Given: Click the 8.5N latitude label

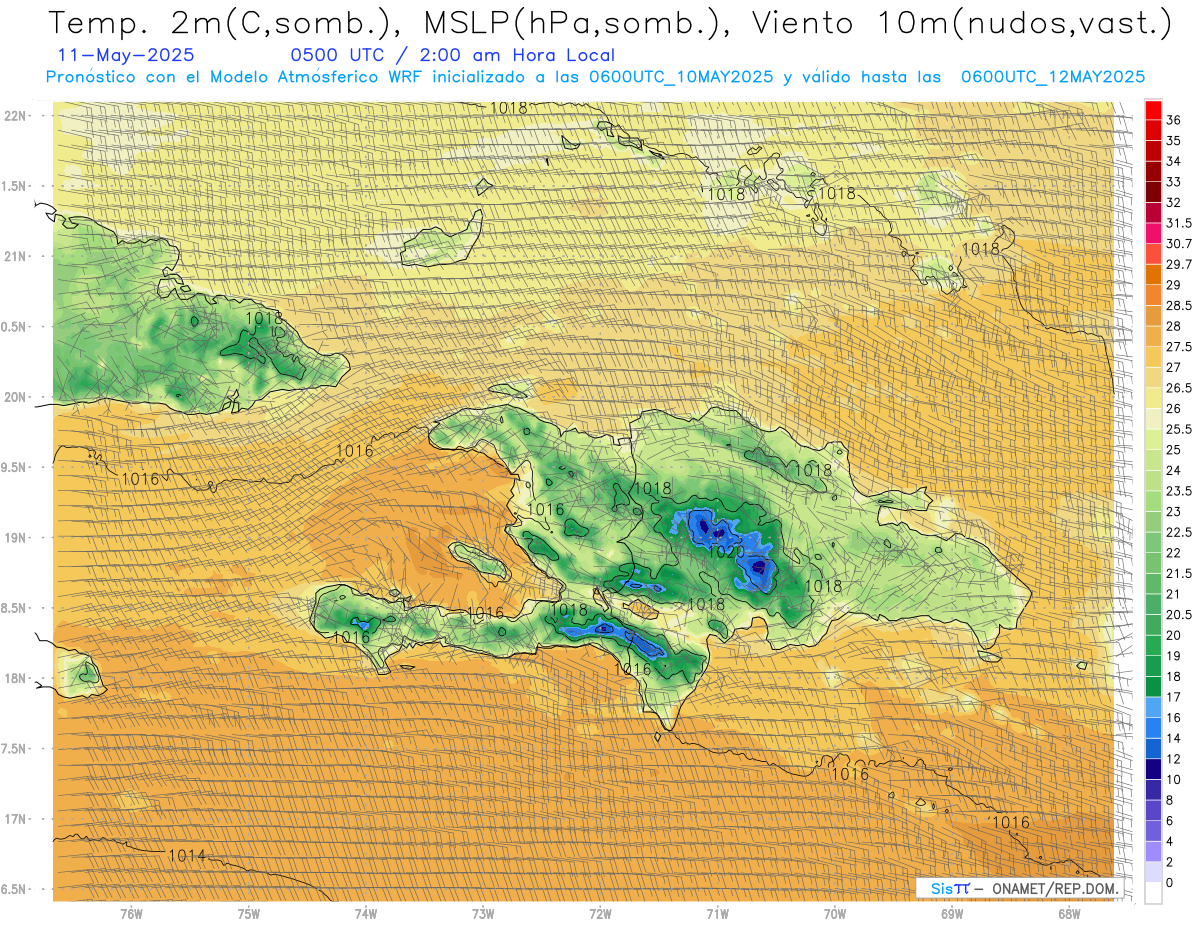Looking at the screenshot, I should coord(15,608).
